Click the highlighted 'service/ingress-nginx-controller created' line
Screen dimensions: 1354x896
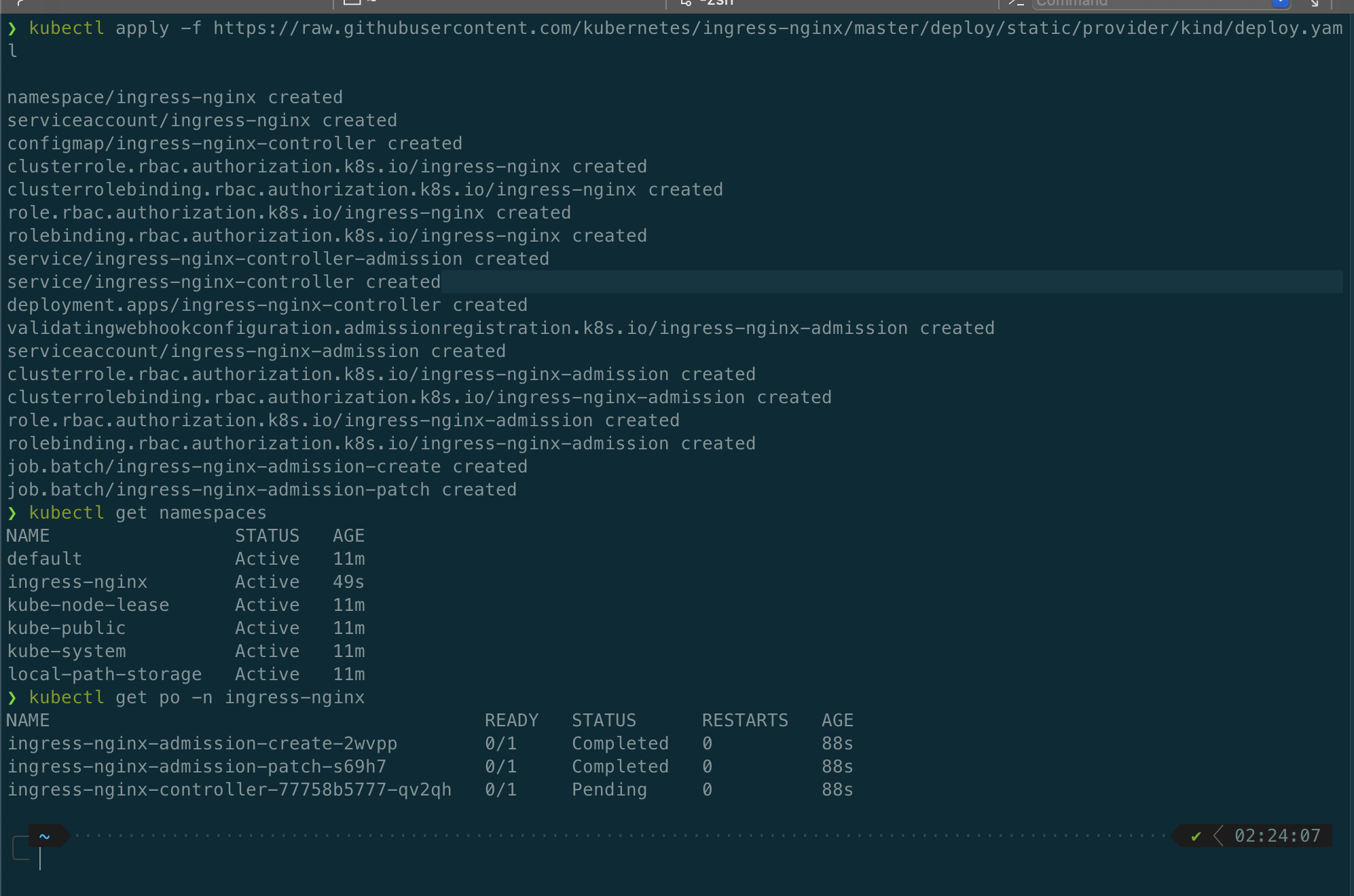pos(224,282)
